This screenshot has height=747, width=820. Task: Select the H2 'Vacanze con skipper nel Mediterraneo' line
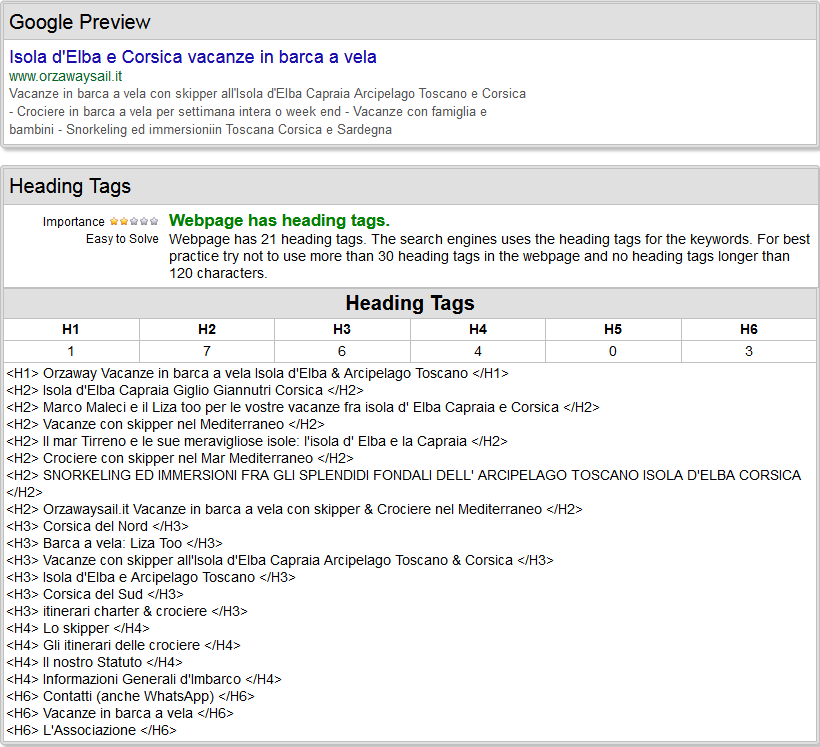coord(165,424)
